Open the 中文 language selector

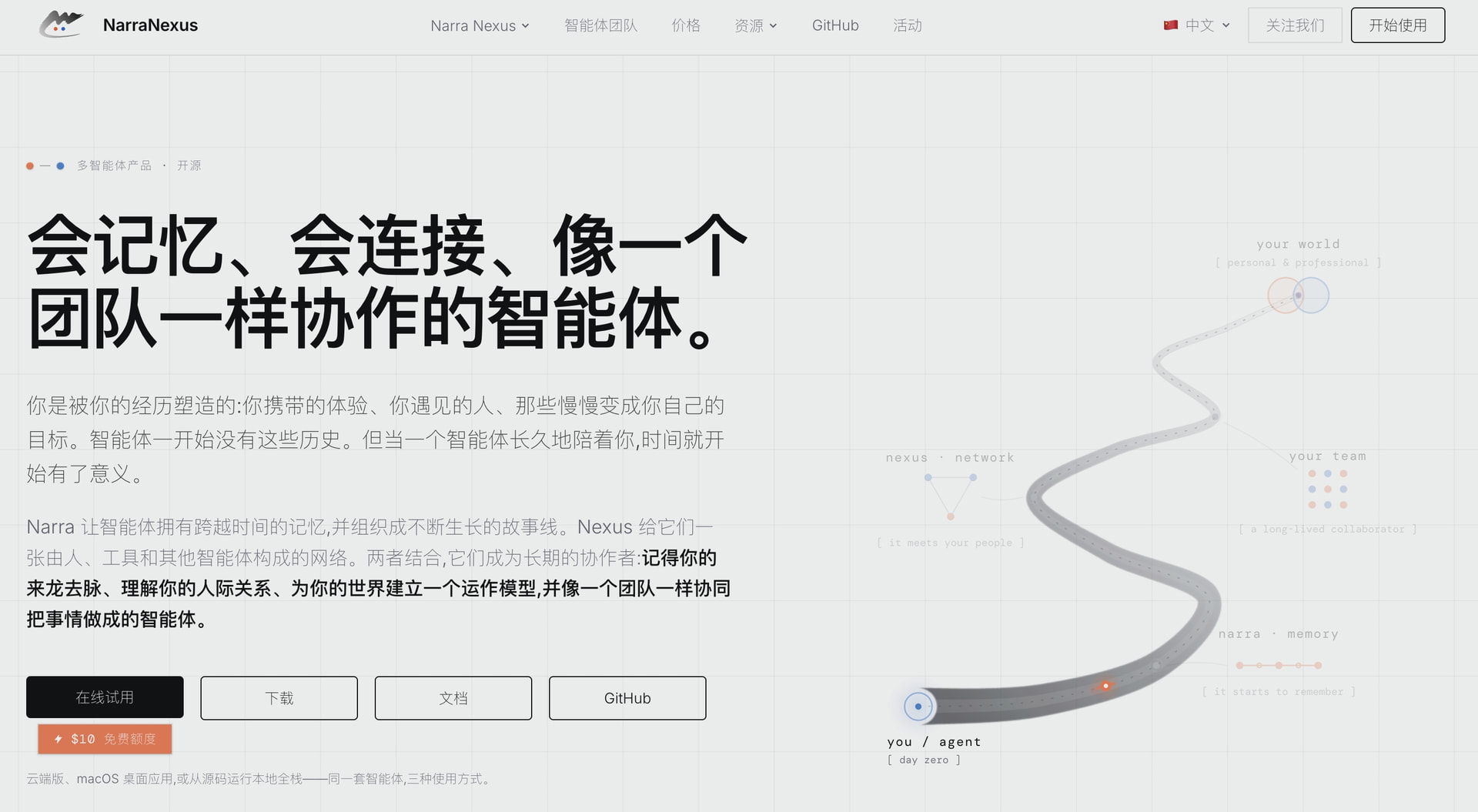[1197, 25]
